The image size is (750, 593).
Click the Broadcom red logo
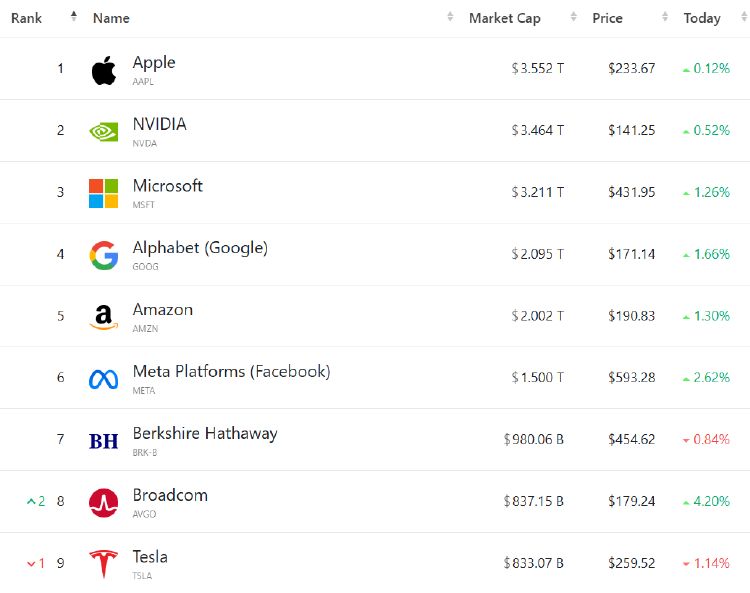coord(104,503)
